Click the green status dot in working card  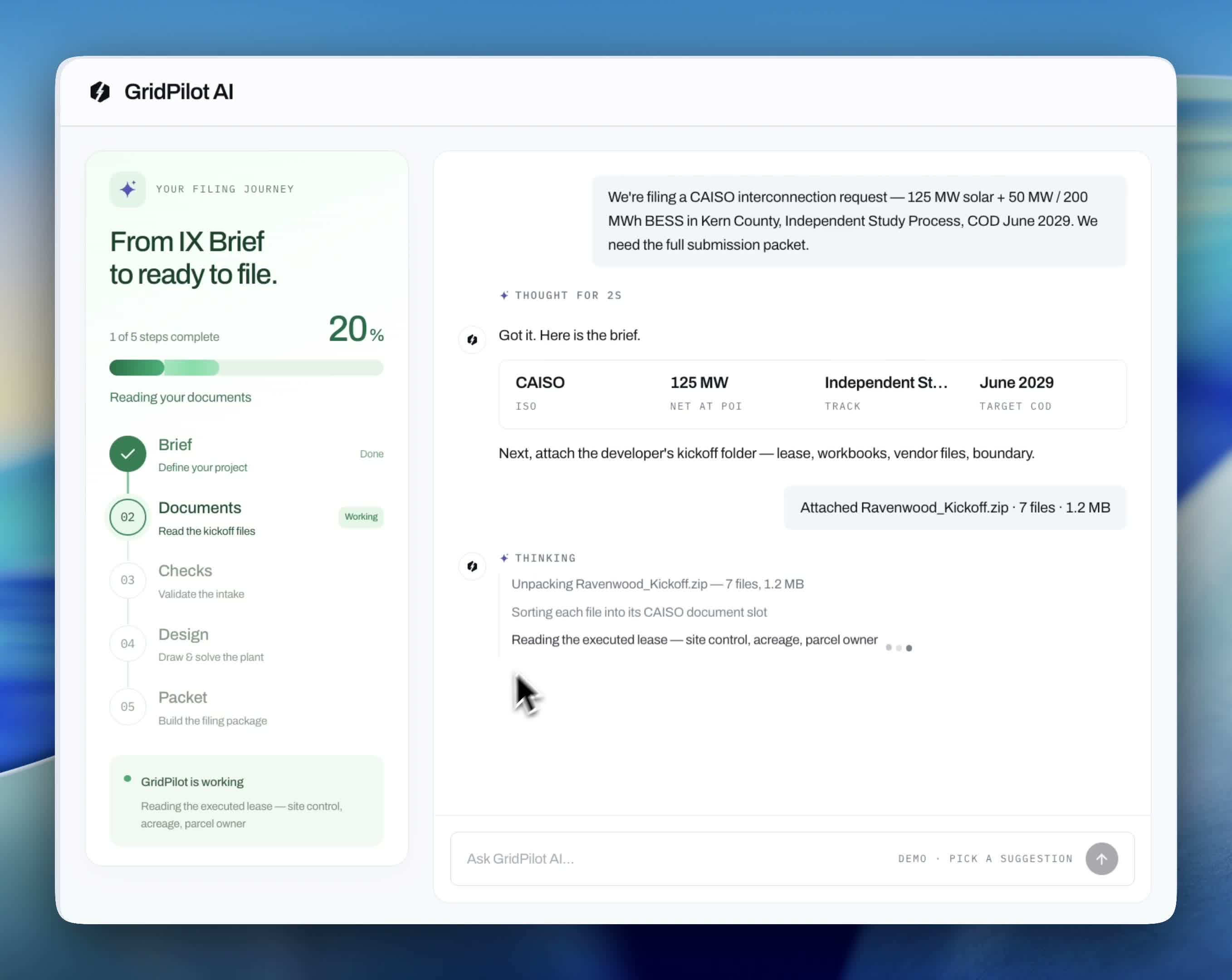coord(127,778)
